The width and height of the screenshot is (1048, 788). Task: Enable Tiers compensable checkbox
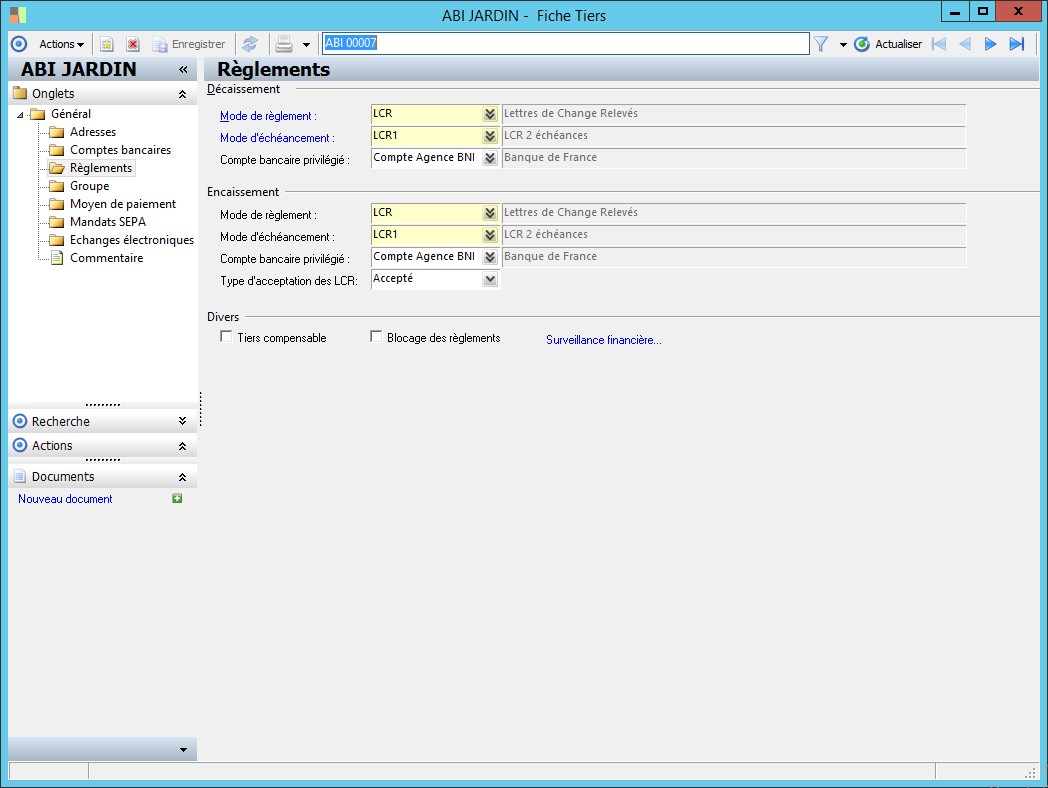(x=226, y=337)
